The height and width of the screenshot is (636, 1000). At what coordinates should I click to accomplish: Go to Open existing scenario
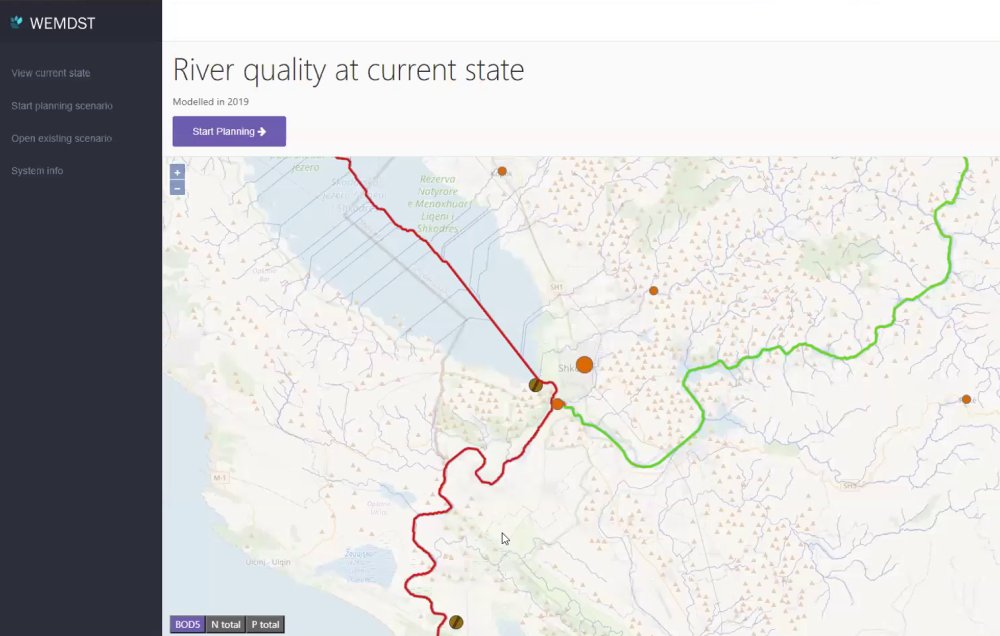point(62,138)
